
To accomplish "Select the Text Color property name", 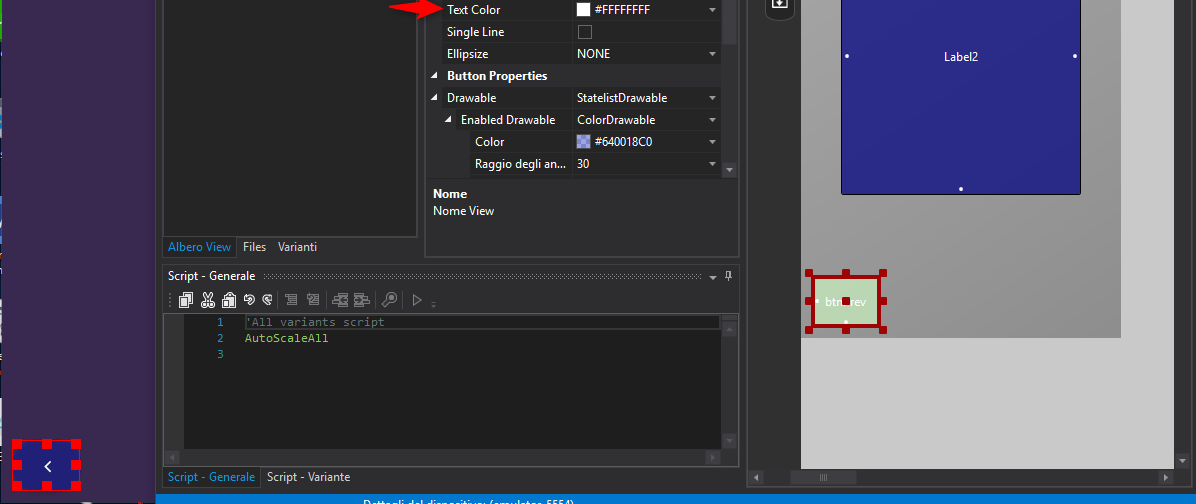I will (474, 10).
